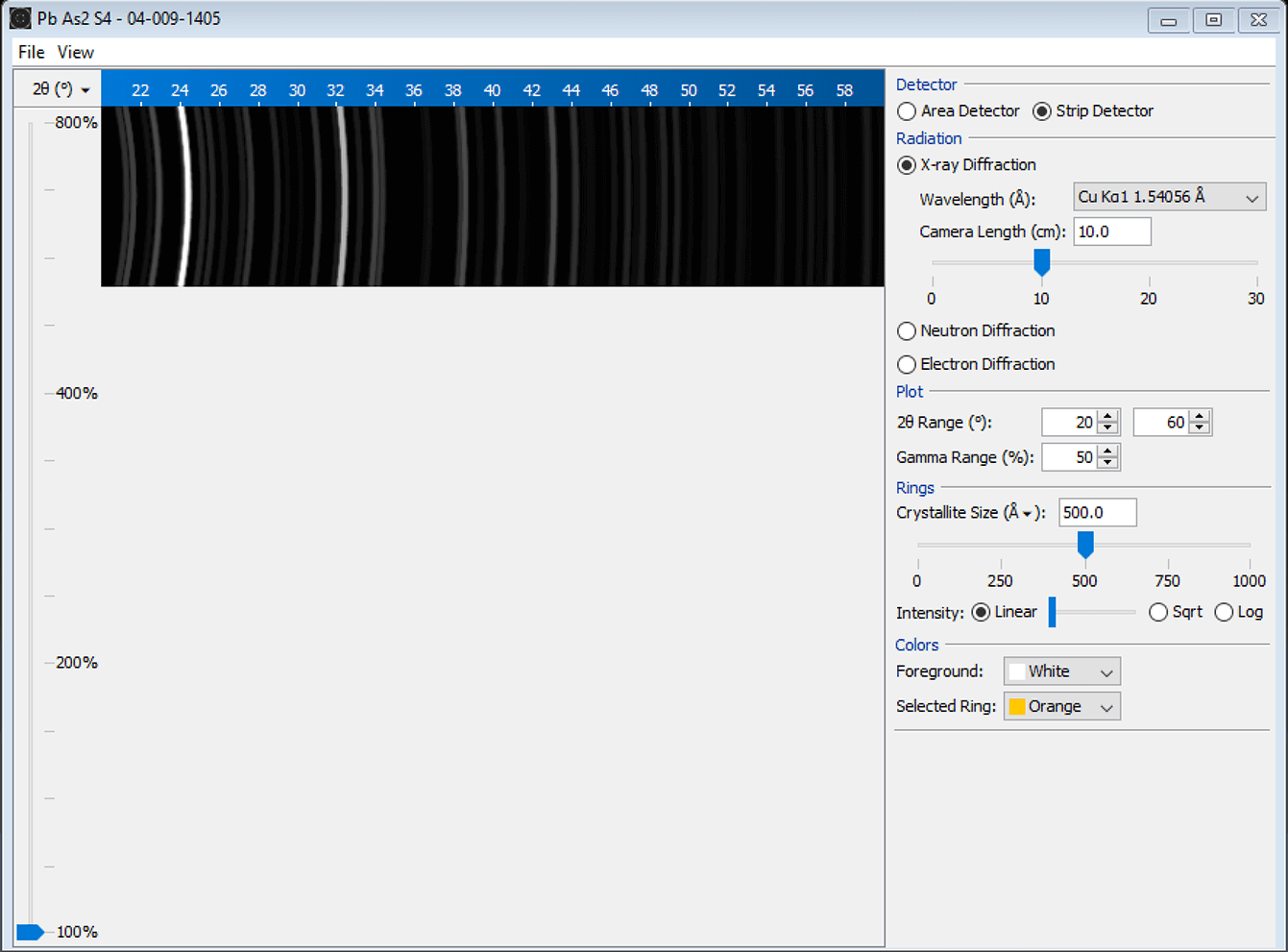Viewport: 1288px width, 952px height.
Task: Switch intensity scaling to Sqrt
Action: (1158, 612)
